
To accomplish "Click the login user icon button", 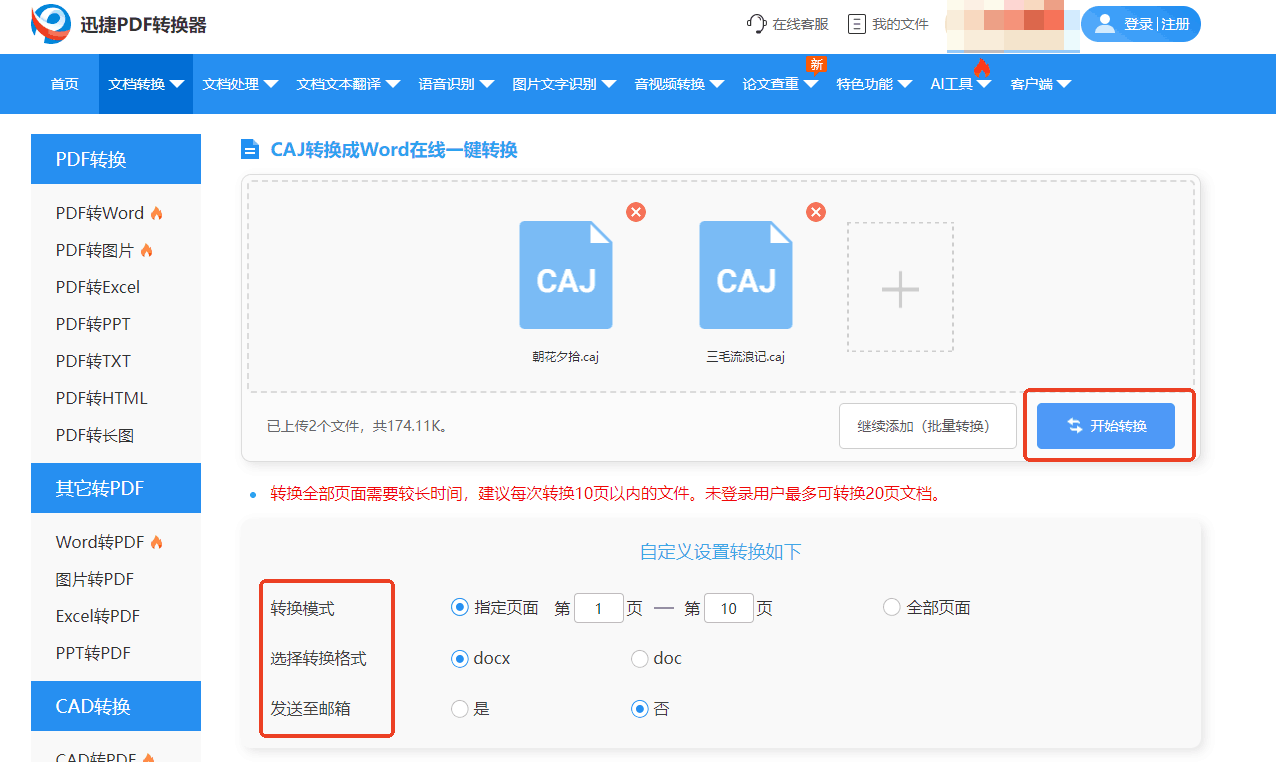I will coord(1104,23).
